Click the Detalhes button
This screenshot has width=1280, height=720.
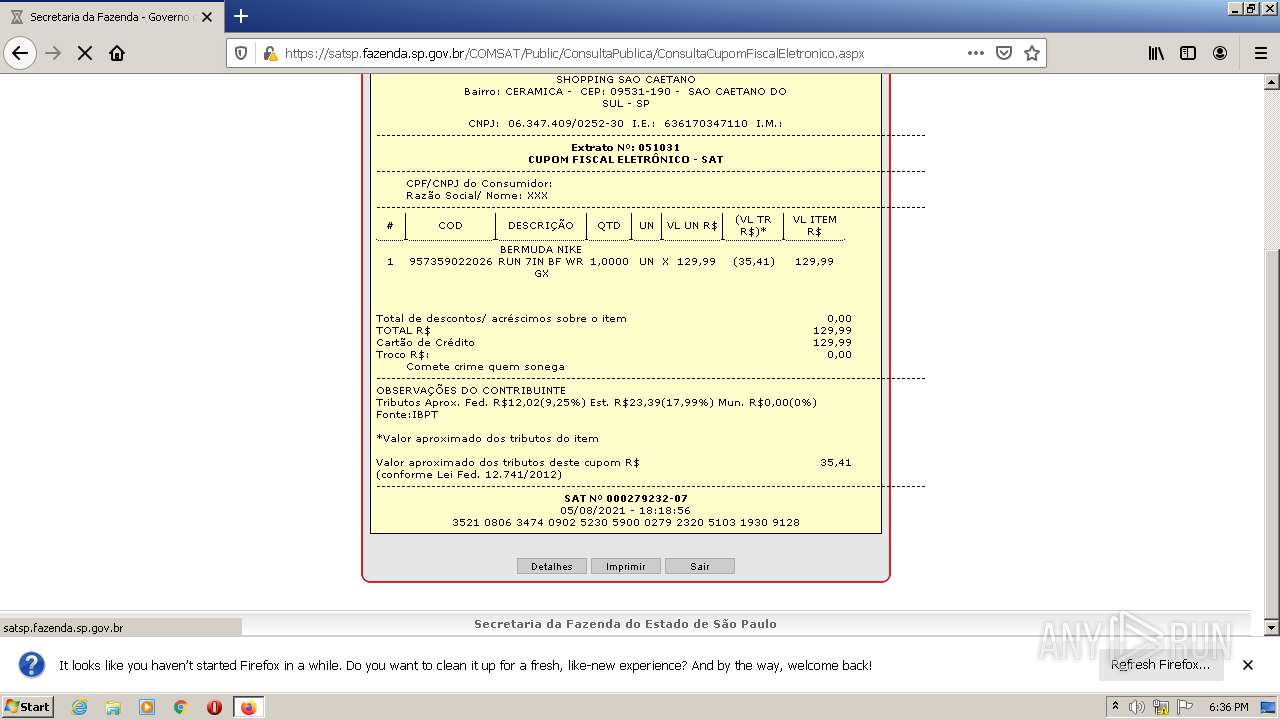tap(552, 566)
